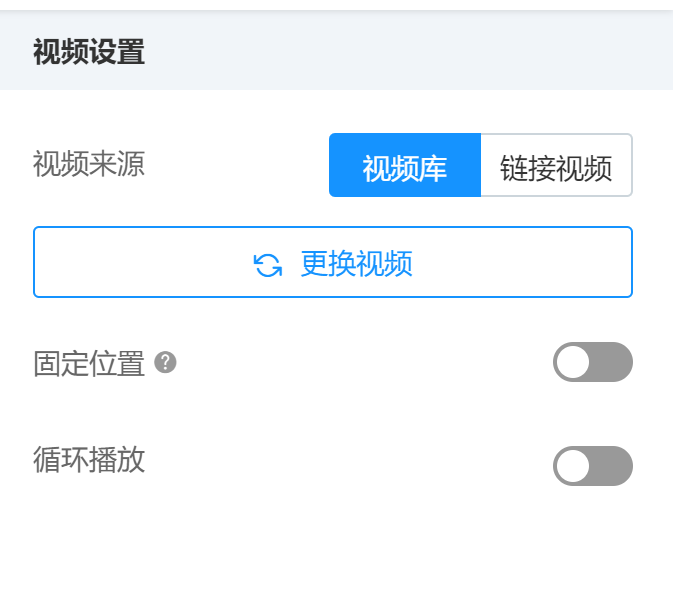Enable the 固定位置 toggle switch

(x=593, y=362)
